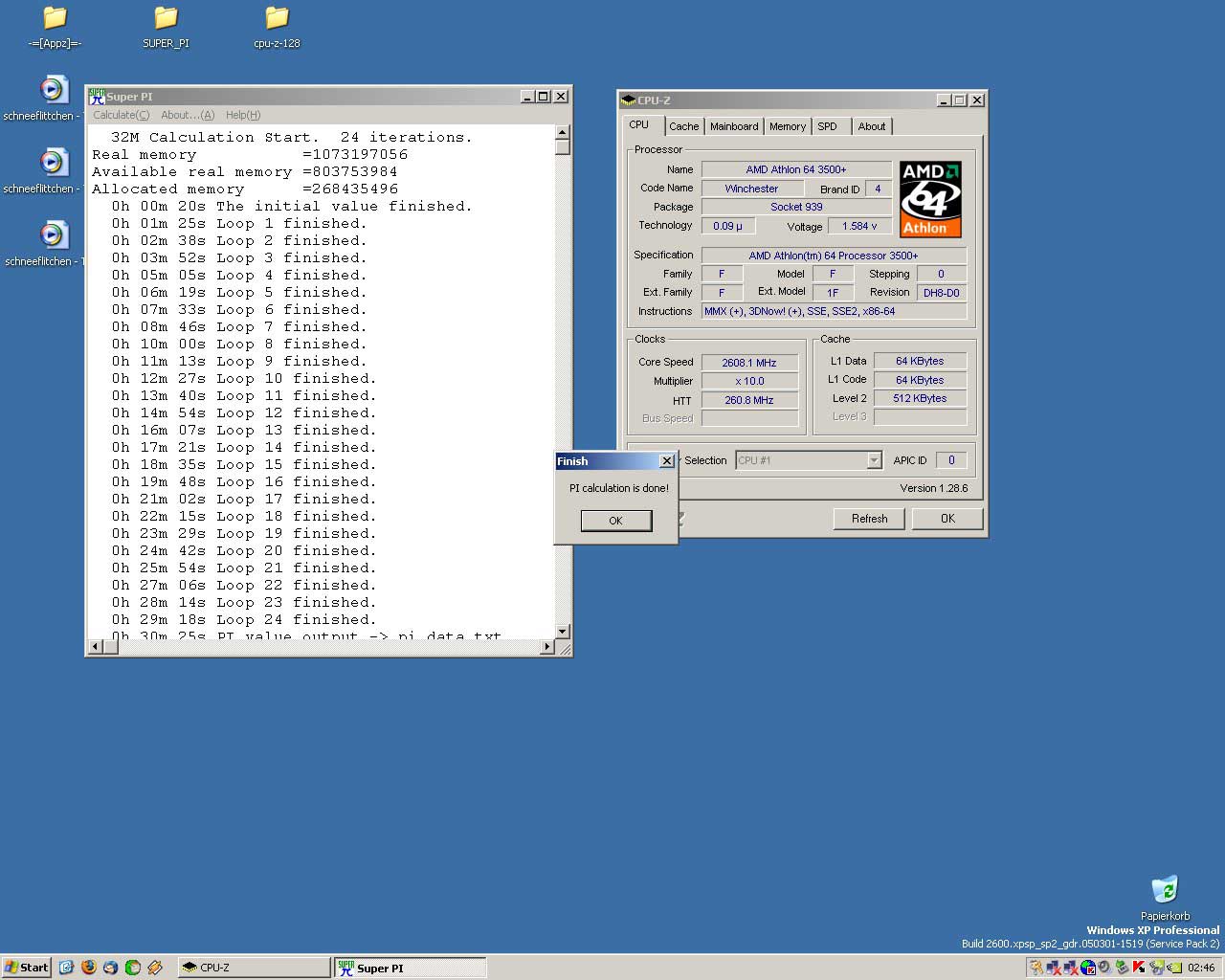
Task: Click the Super PI vertical scroll up arrow
Action: [x=563, y=132]
